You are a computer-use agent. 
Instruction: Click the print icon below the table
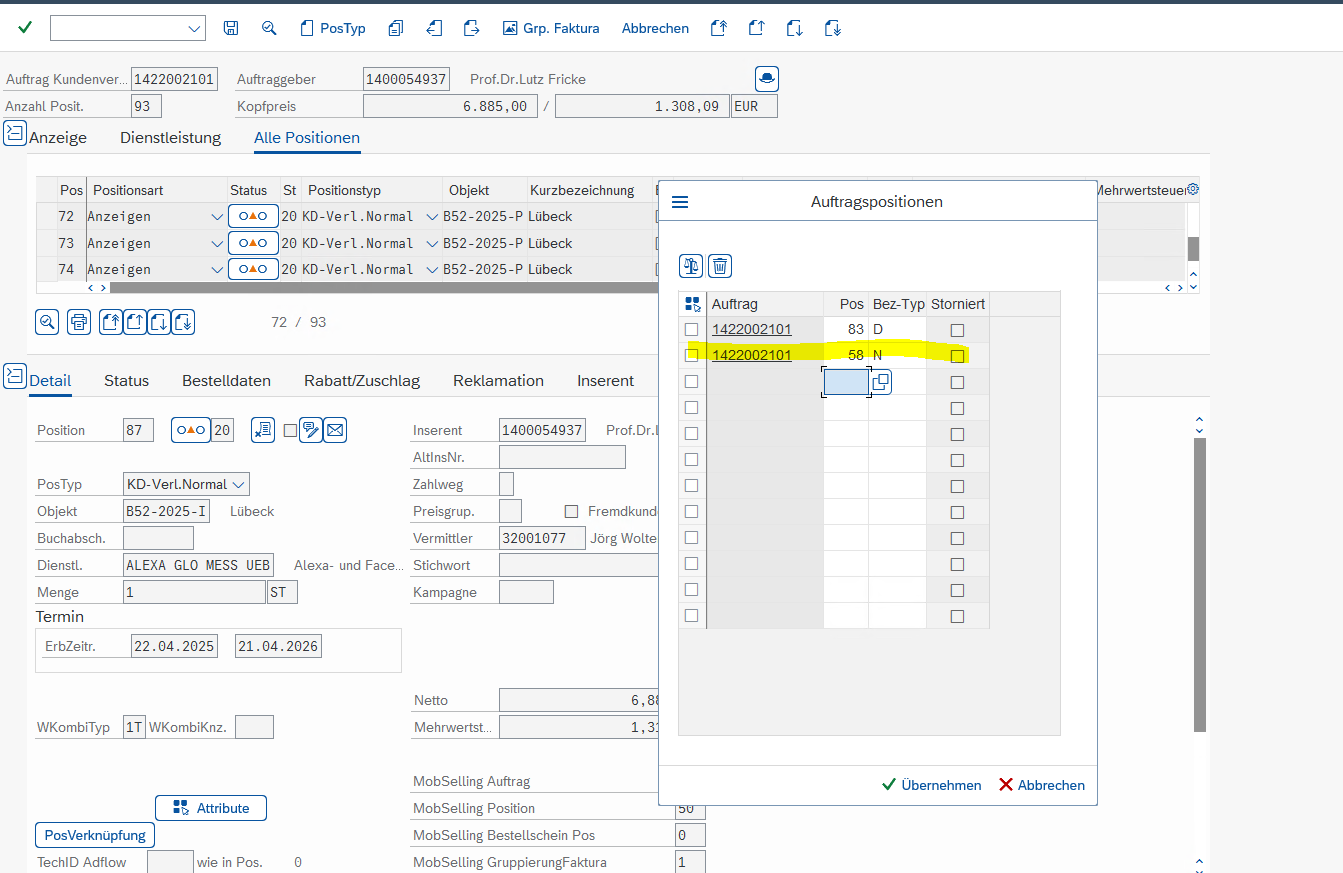tap(79, 322)
